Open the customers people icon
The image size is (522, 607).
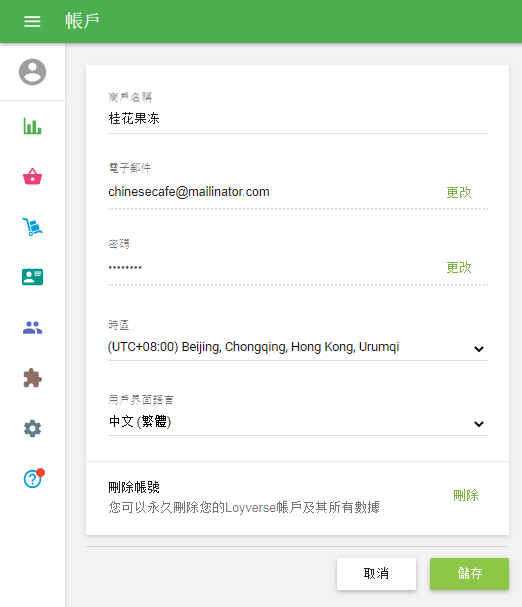[33, 328]
